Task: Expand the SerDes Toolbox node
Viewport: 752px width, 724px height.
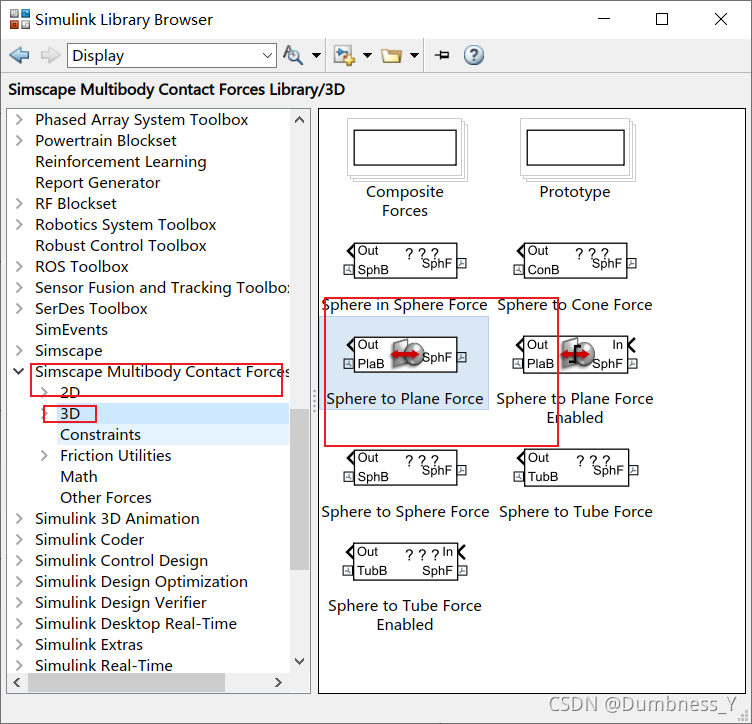Action: 19,309
